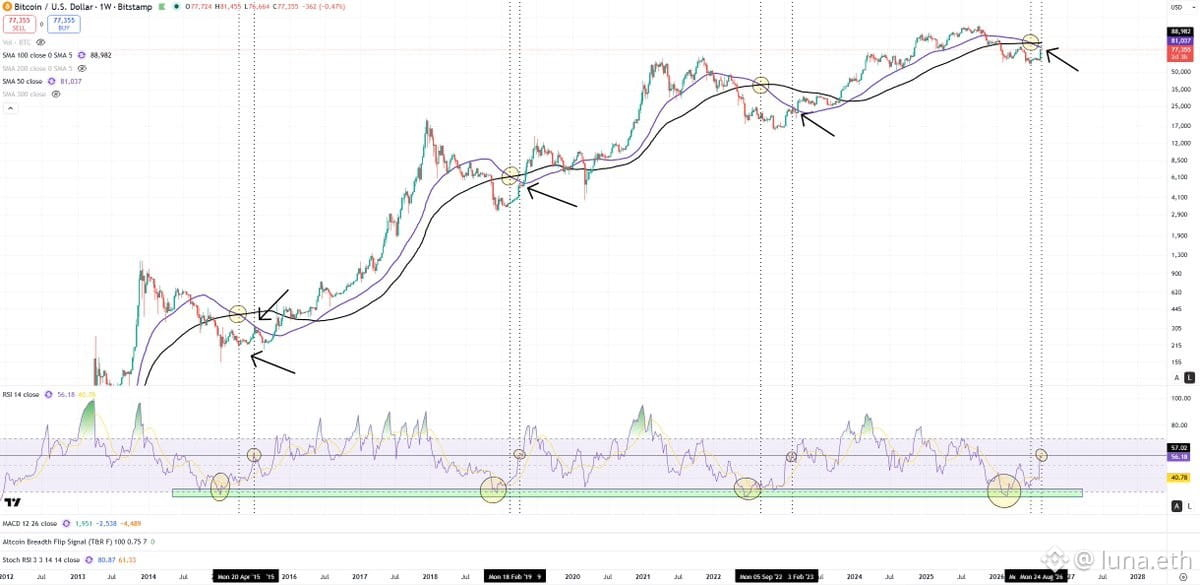Image resolution: width=1200 pixels, height=585 pixels.
Task: Show the hidden SMA 200 close indicator
Action: [x=82, y=68]
